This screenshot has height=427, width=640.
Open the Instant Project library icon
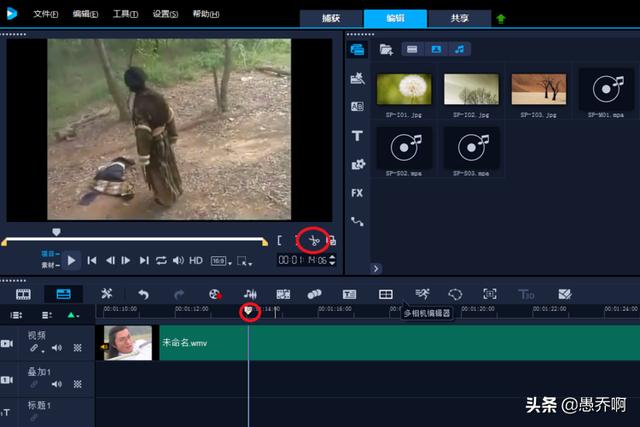point(357,78)
